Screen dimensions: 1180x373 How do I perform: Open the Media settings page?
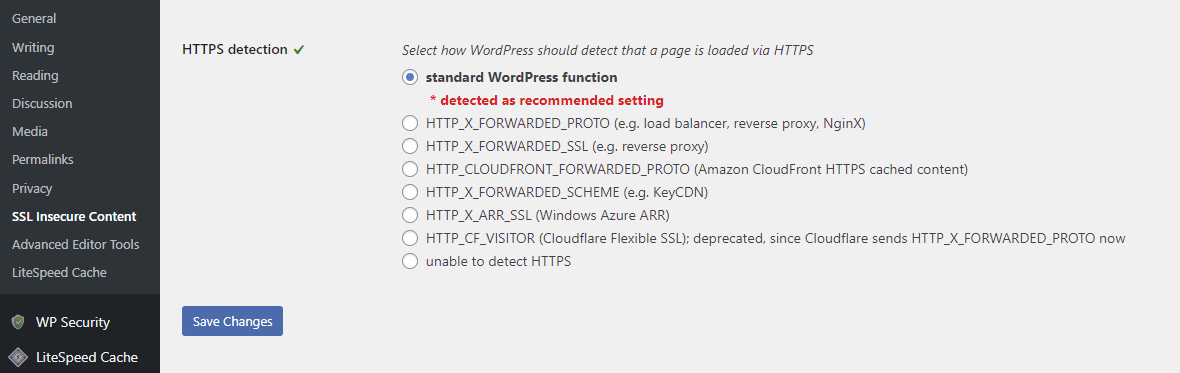(x=30, y=132)
